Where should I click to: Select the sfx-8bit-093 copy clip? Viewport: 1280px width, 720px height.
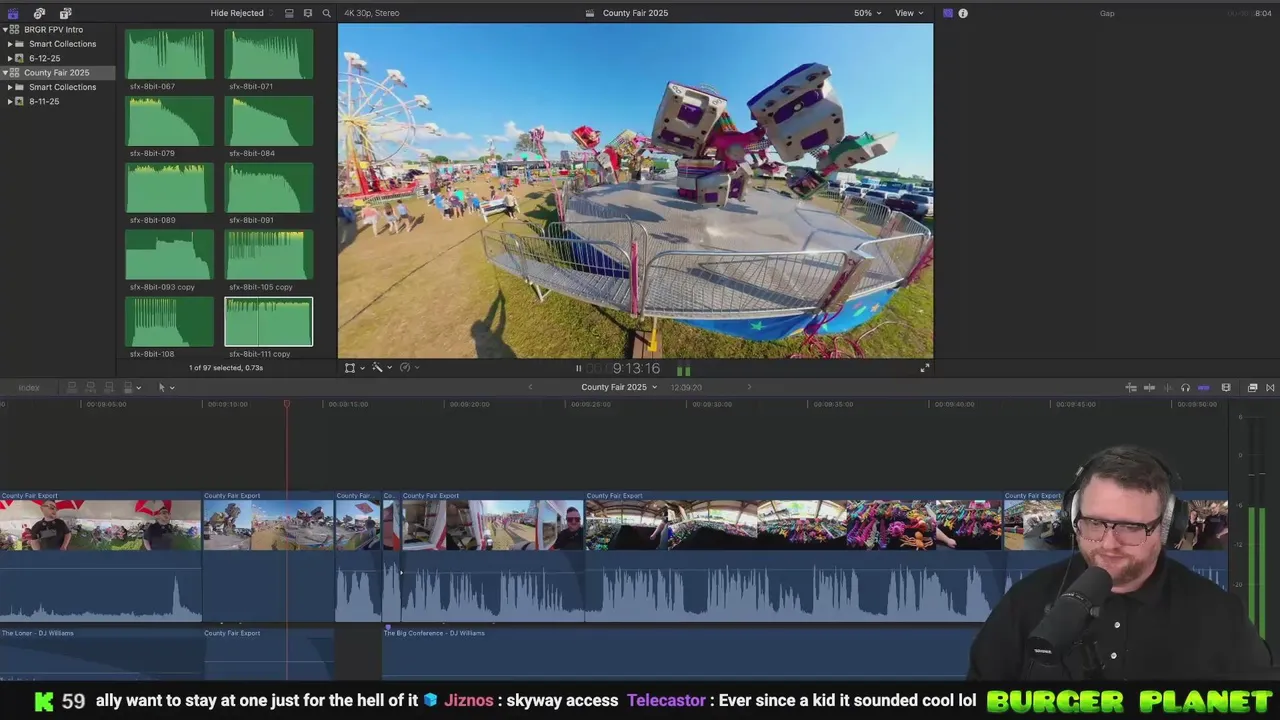coord(169,255)
